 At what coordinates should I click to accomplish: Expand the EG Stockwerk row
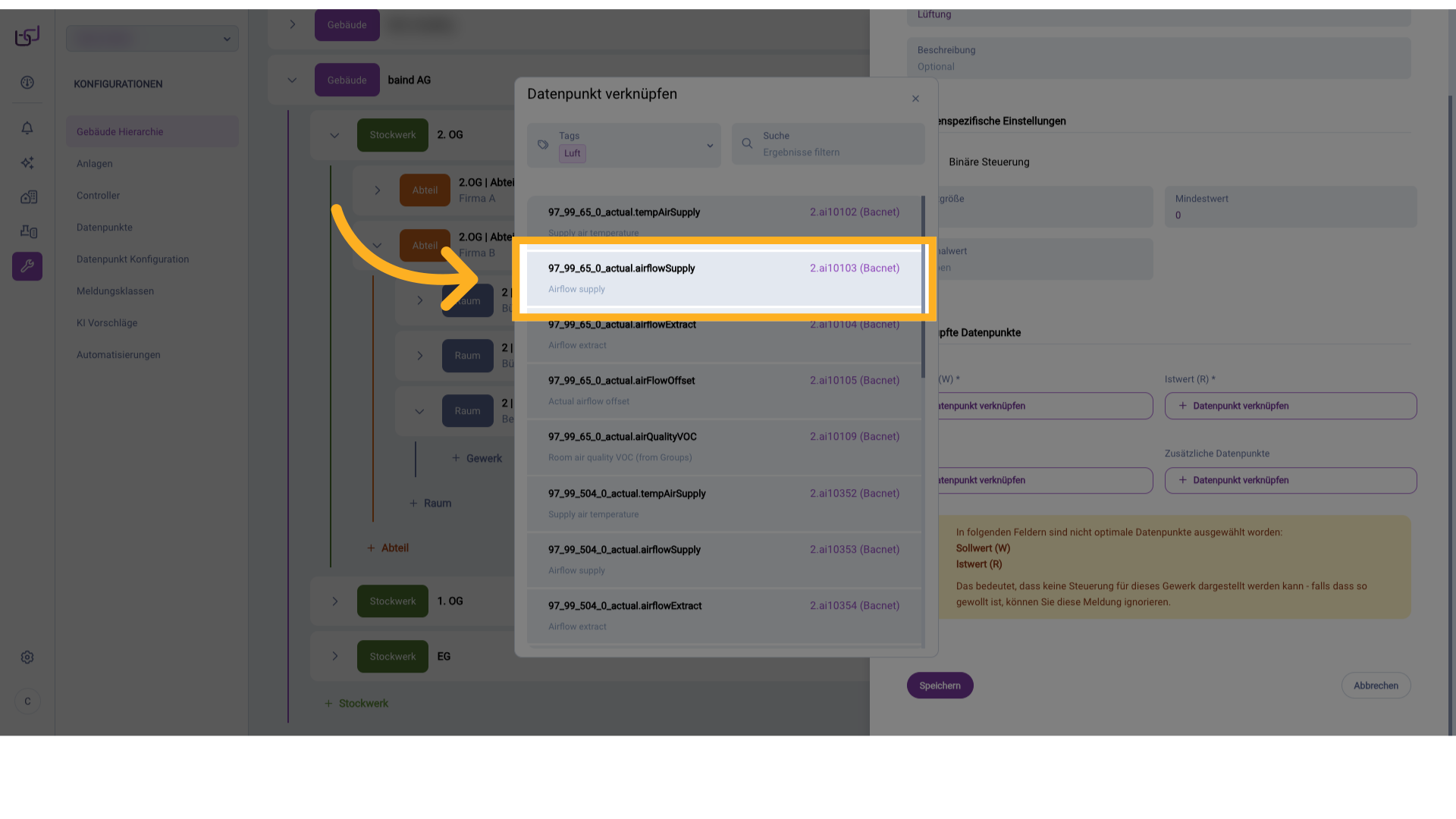point(334,656)
